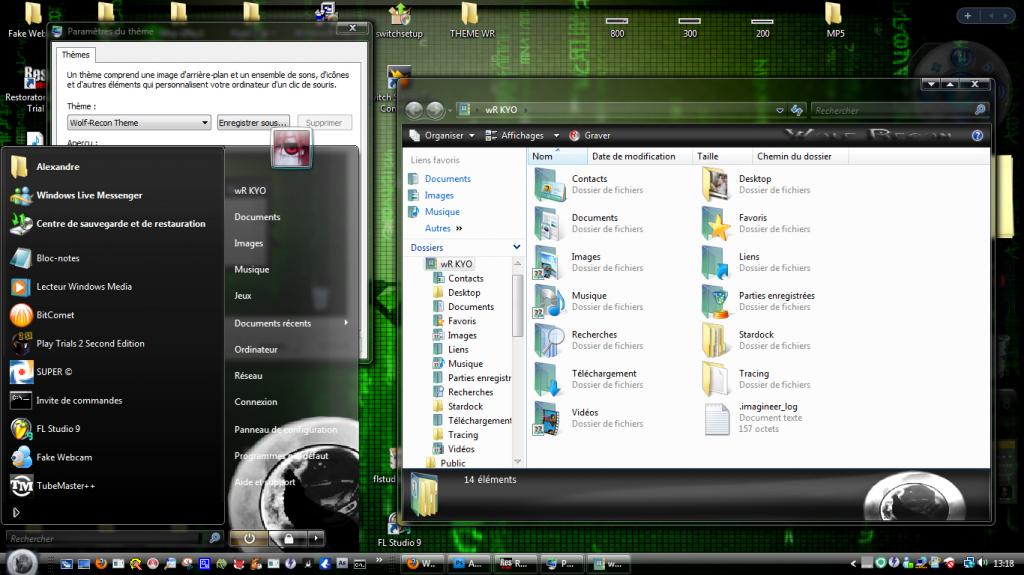Collapse the Dossiers pane chevron
Image resolution: width=1024 pixels, height=575 pixels.
click(517, 247)
